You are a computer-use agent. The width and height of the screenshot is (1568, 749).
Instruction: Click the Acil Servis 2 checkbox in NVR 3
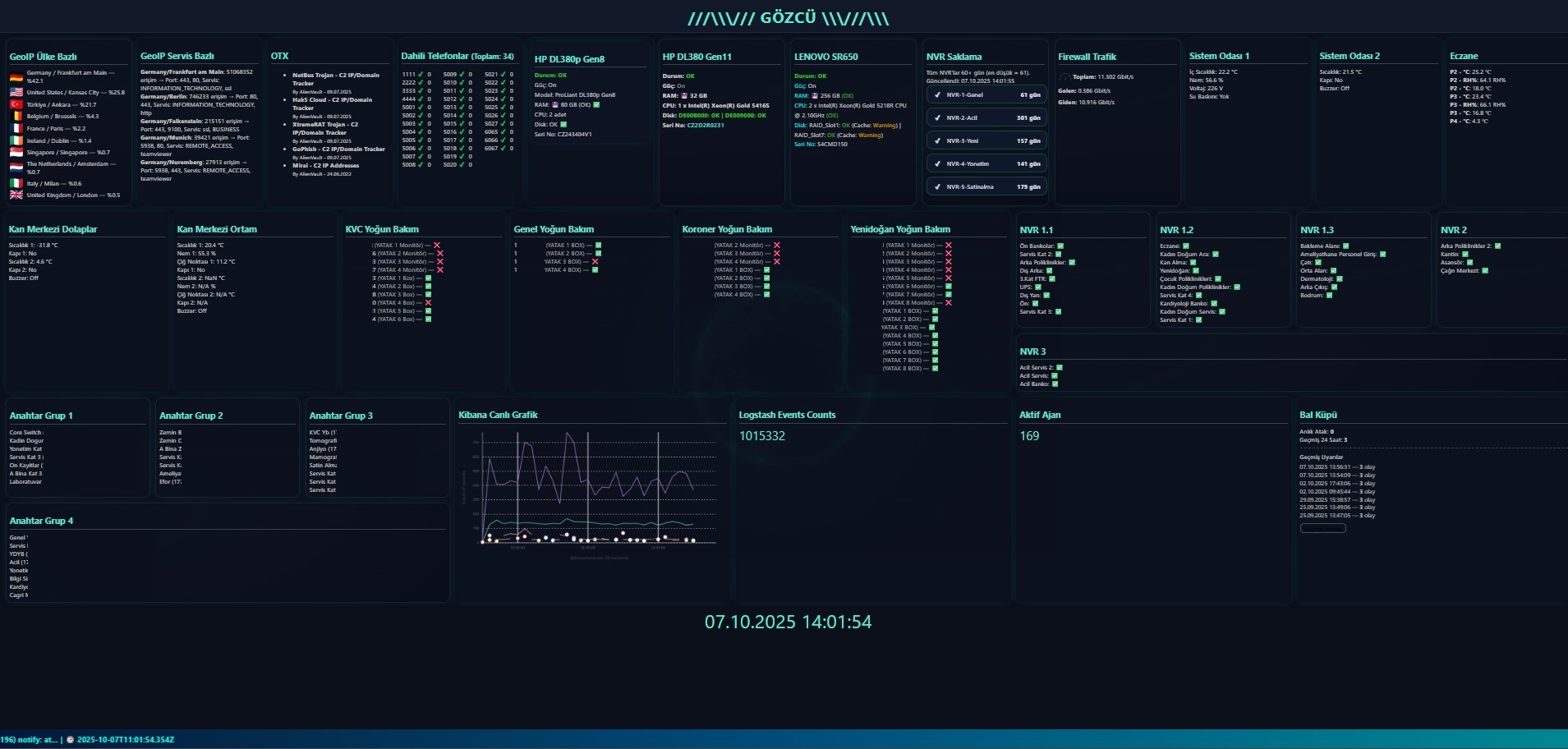pyautogui.click(x=1059, y=368)
